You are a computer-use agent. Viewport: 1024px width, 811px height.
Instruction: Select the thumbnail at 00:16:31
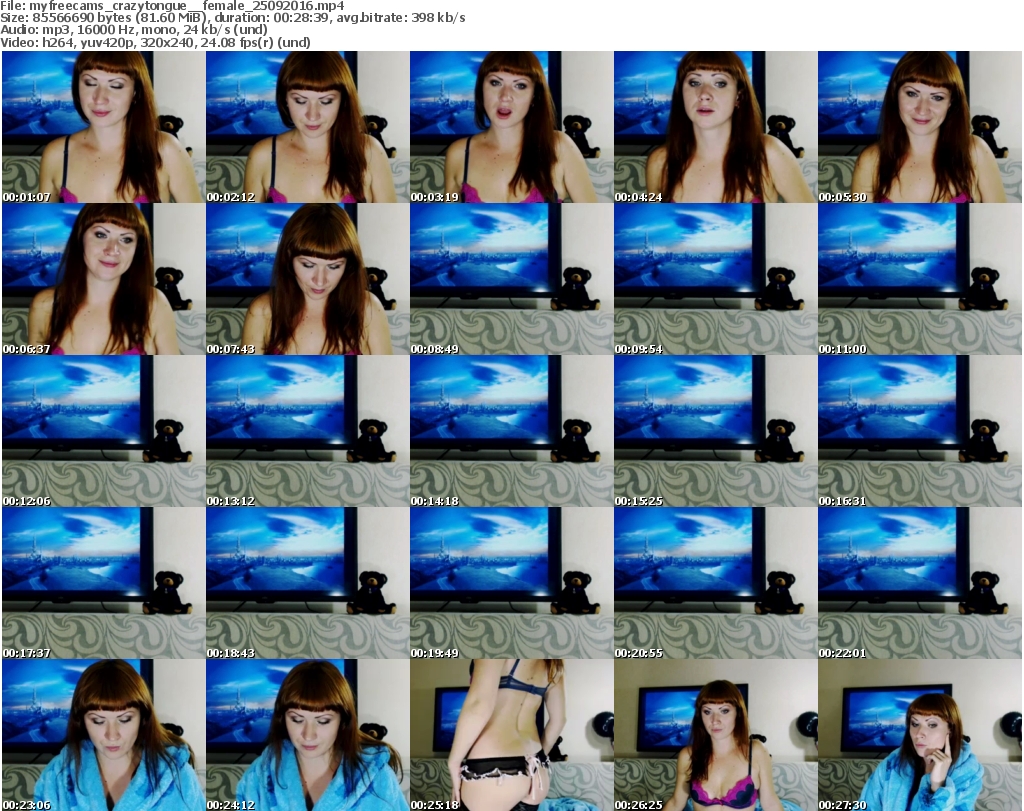click(918, 431)
